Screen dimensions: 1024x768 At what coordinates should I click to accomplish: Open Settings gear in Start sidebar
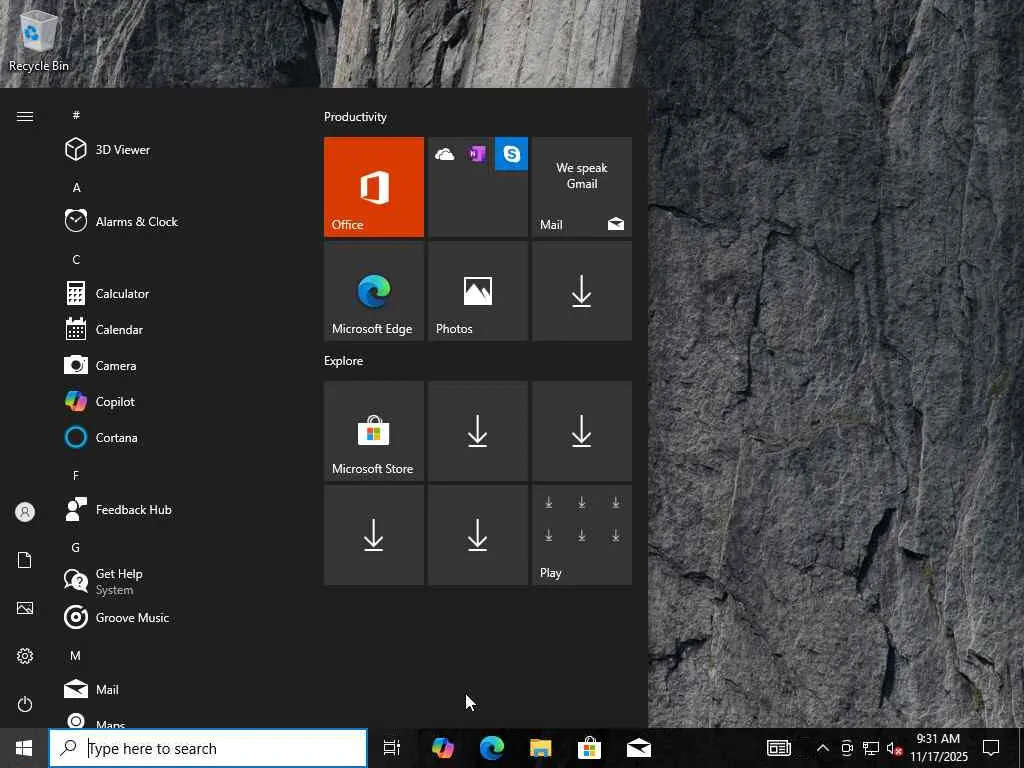tap(25, 656)
